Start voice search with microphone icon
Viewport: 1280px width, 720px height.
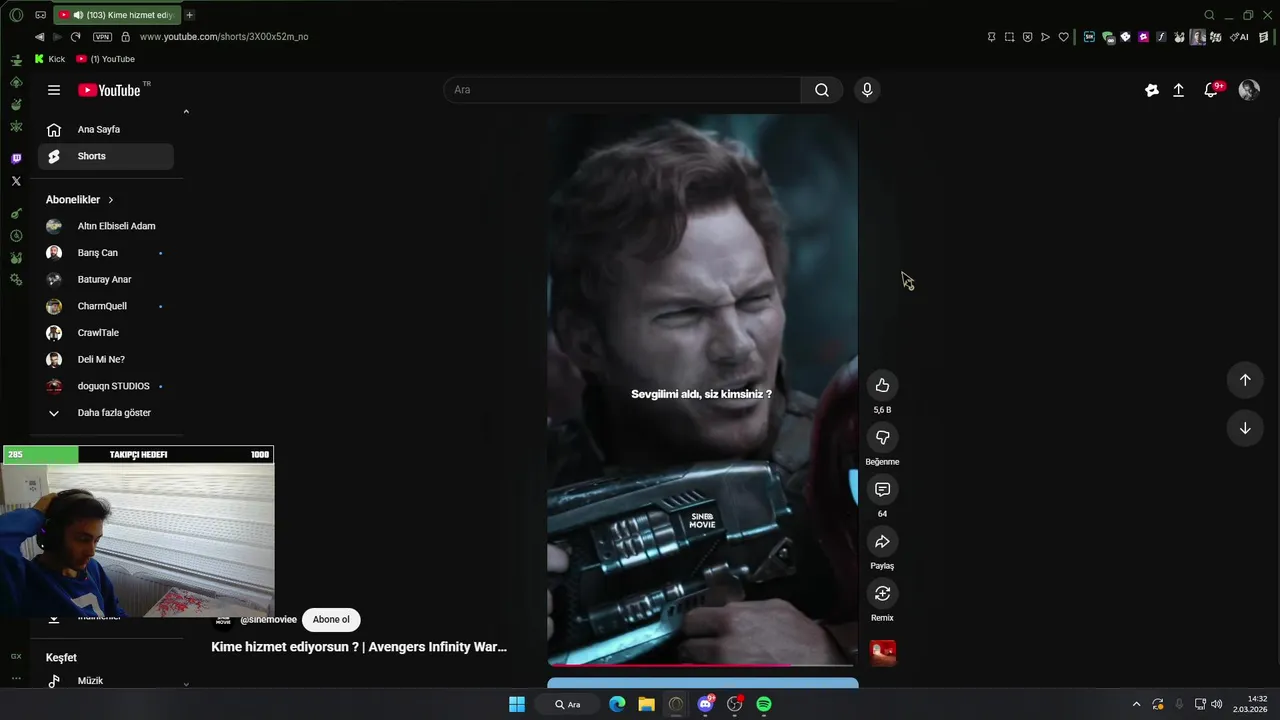coord(867,90)
